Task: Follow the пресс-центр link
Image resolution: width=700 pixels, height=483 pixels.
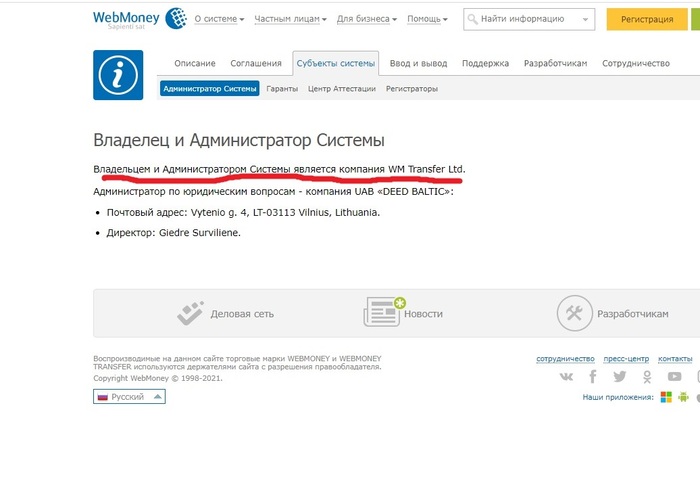Action: (x=626, y=359)
